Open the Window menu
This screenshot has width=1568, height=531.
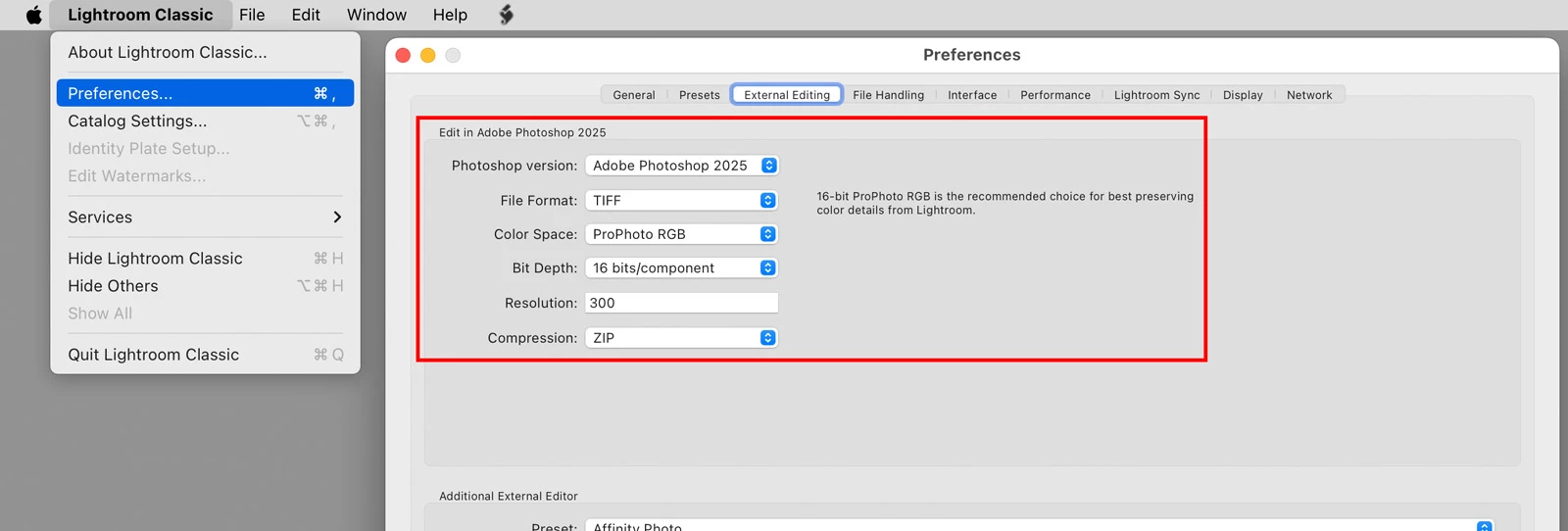[376, 15]
